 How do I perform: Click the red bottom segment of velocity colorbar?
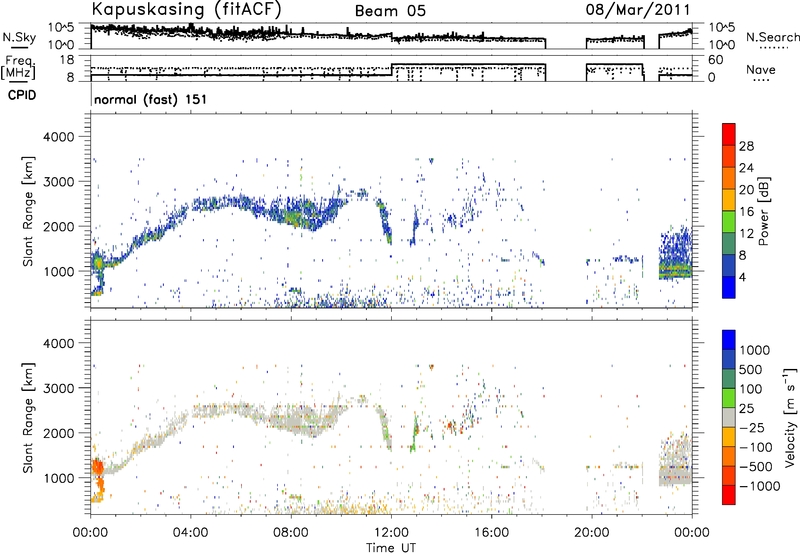click(x=729, y=495)
